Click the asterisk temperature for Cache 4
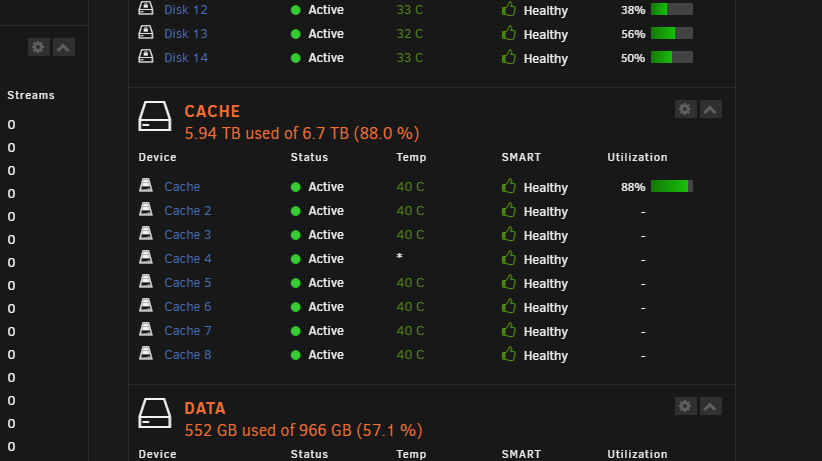This screenshot has width=822, height=461. (399, 257)
